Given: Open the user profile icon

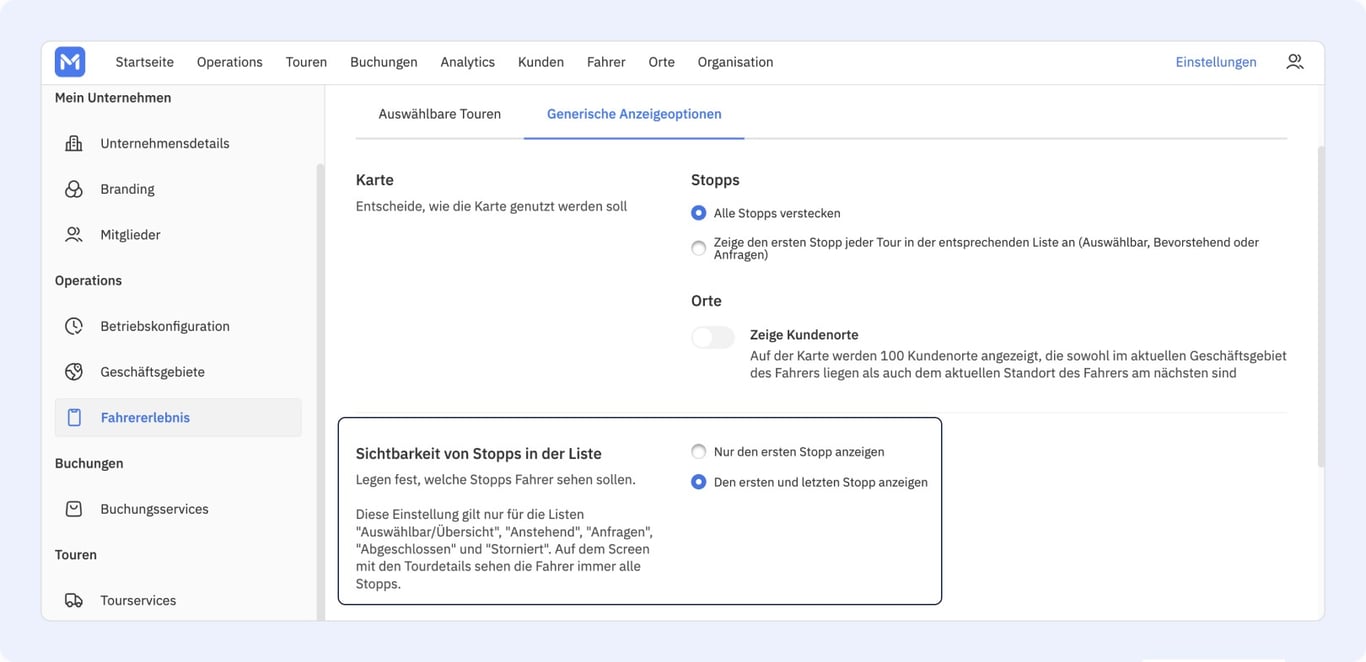Looking at the screenshot, I should 1295,62.
